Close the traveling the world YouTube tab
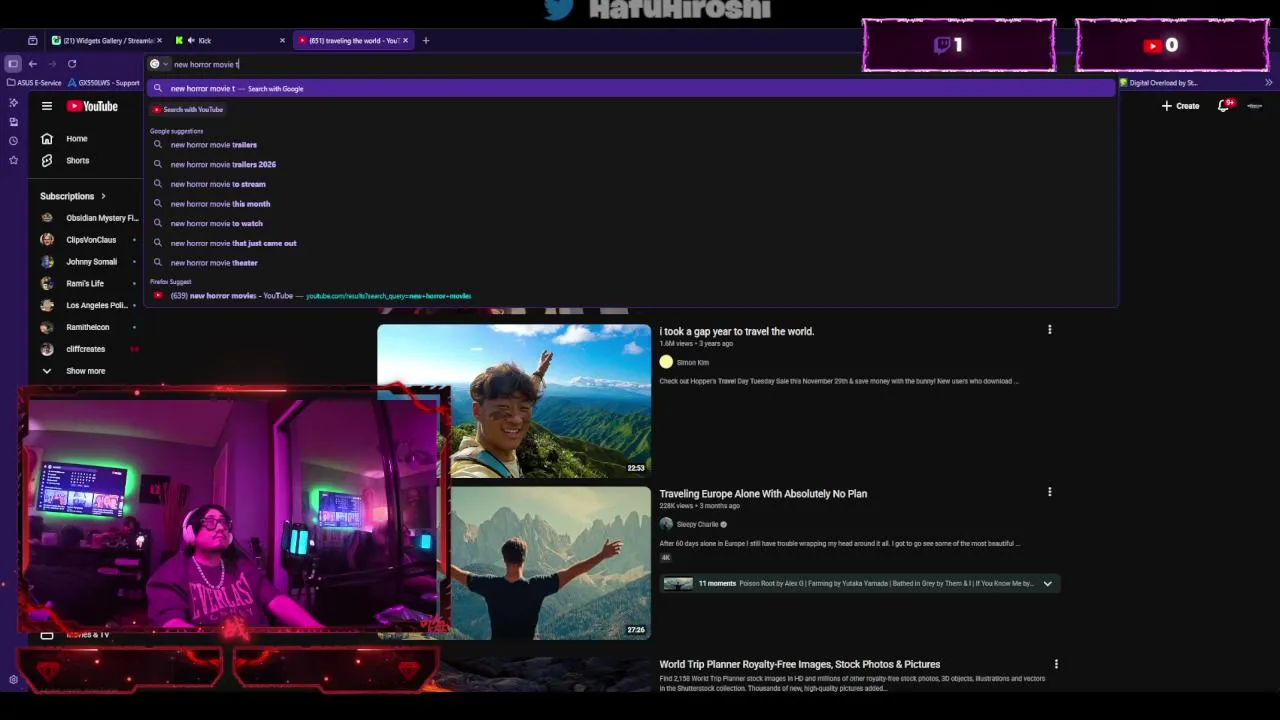This screenshot has height=720, width=1280. click(x=405, y=41)
